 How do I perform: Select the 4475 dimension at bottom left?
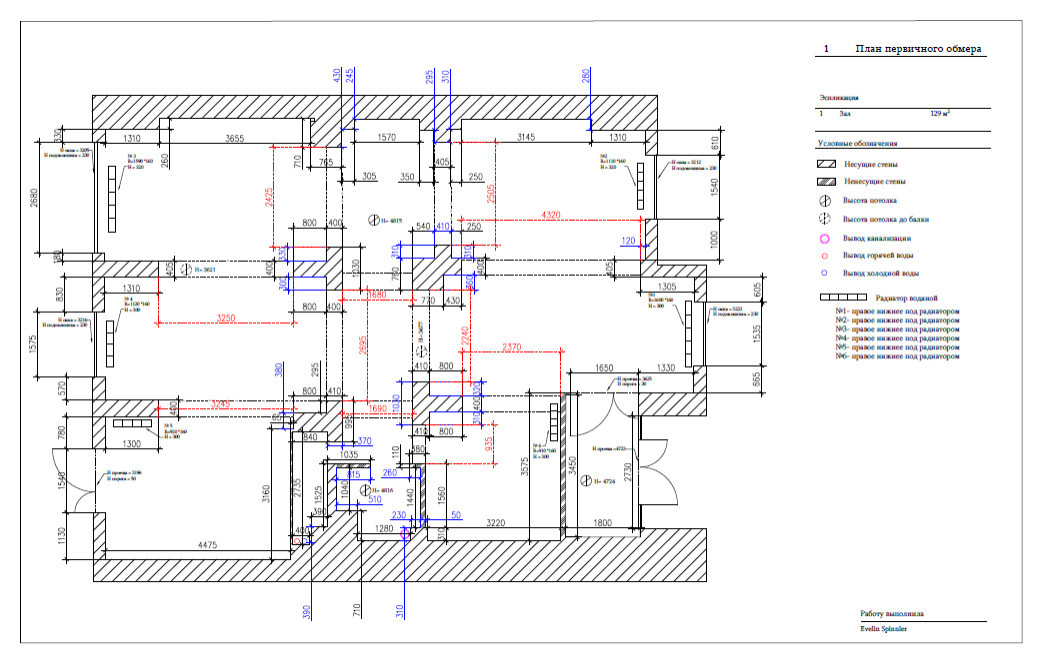click(207, 545)
